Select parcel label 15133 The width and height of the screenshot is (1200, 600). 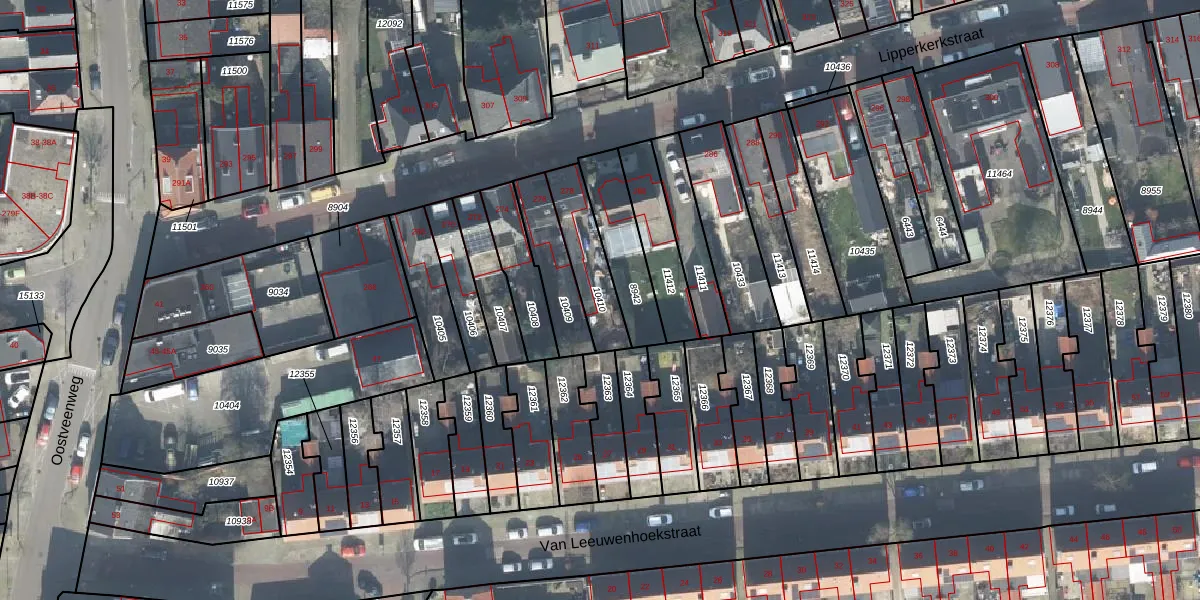click(x=31, y=295)
